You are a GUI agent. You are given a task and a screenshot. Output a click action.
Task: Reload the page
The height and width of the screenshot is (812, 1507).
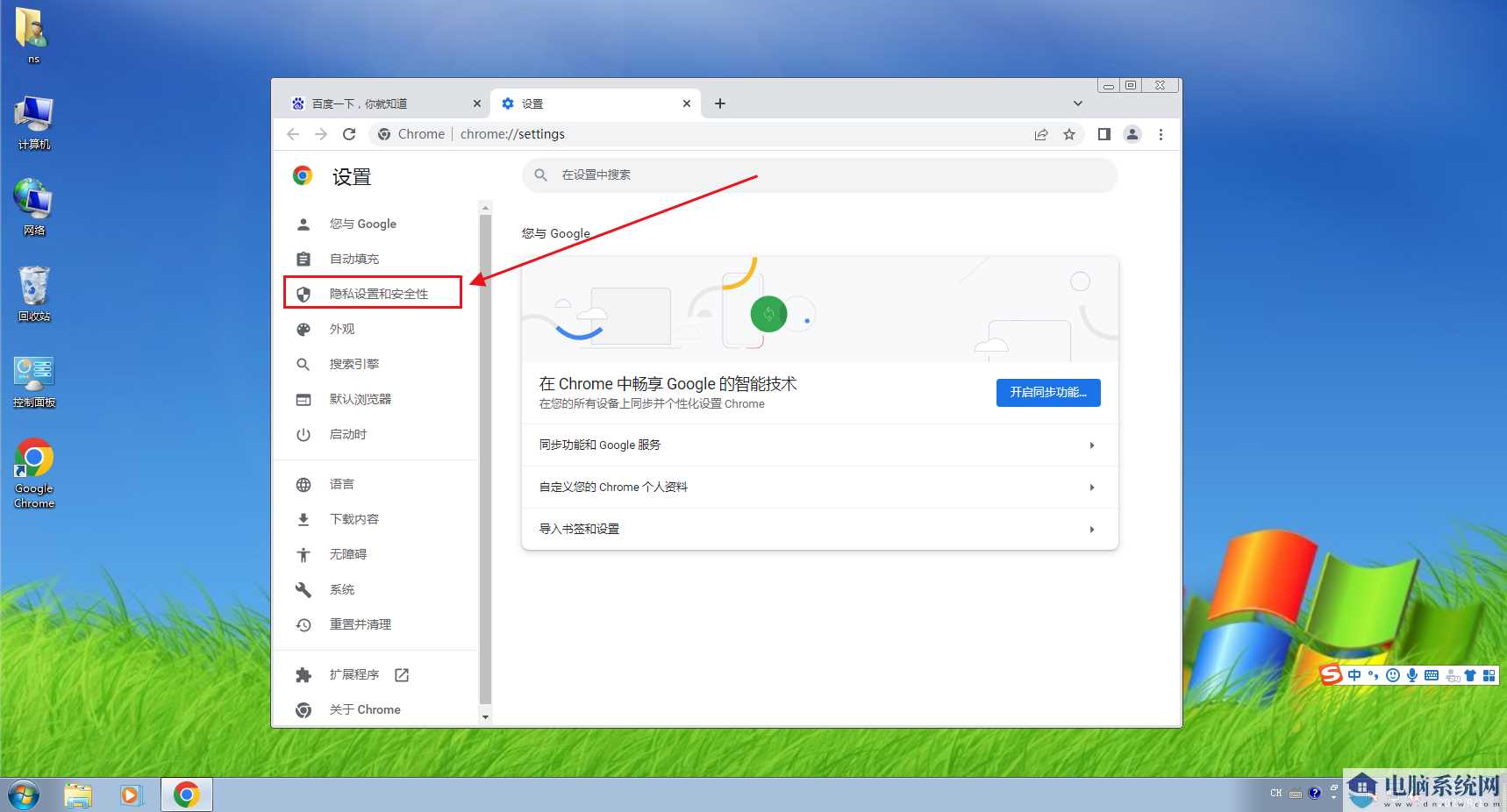coord(349,134)
